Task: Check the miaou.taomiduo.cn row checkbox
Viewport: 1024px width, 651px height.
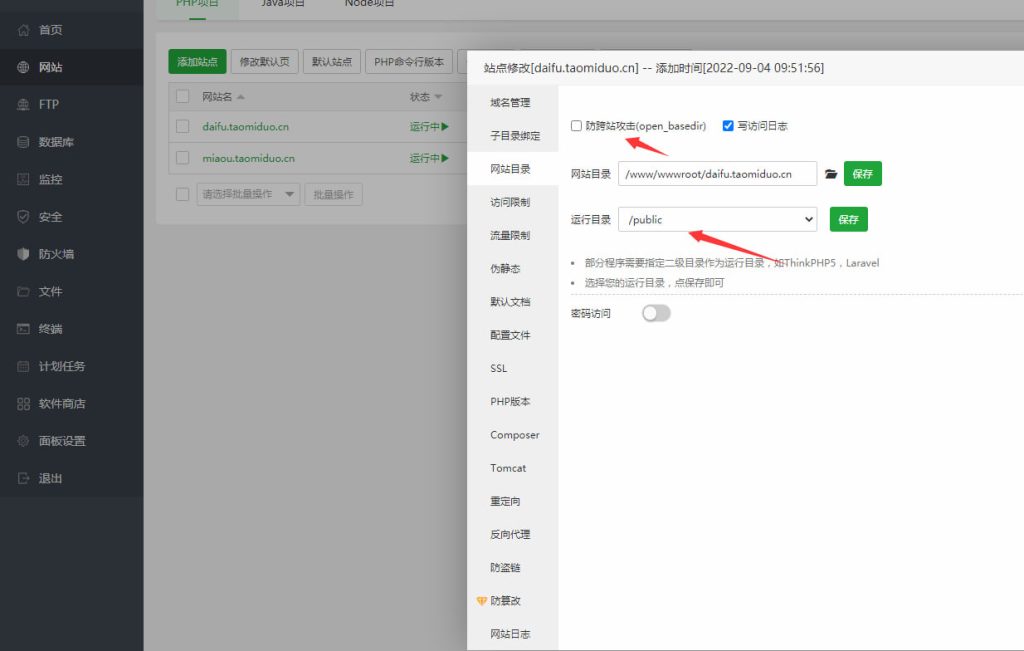Action: (x=183, y=157)
